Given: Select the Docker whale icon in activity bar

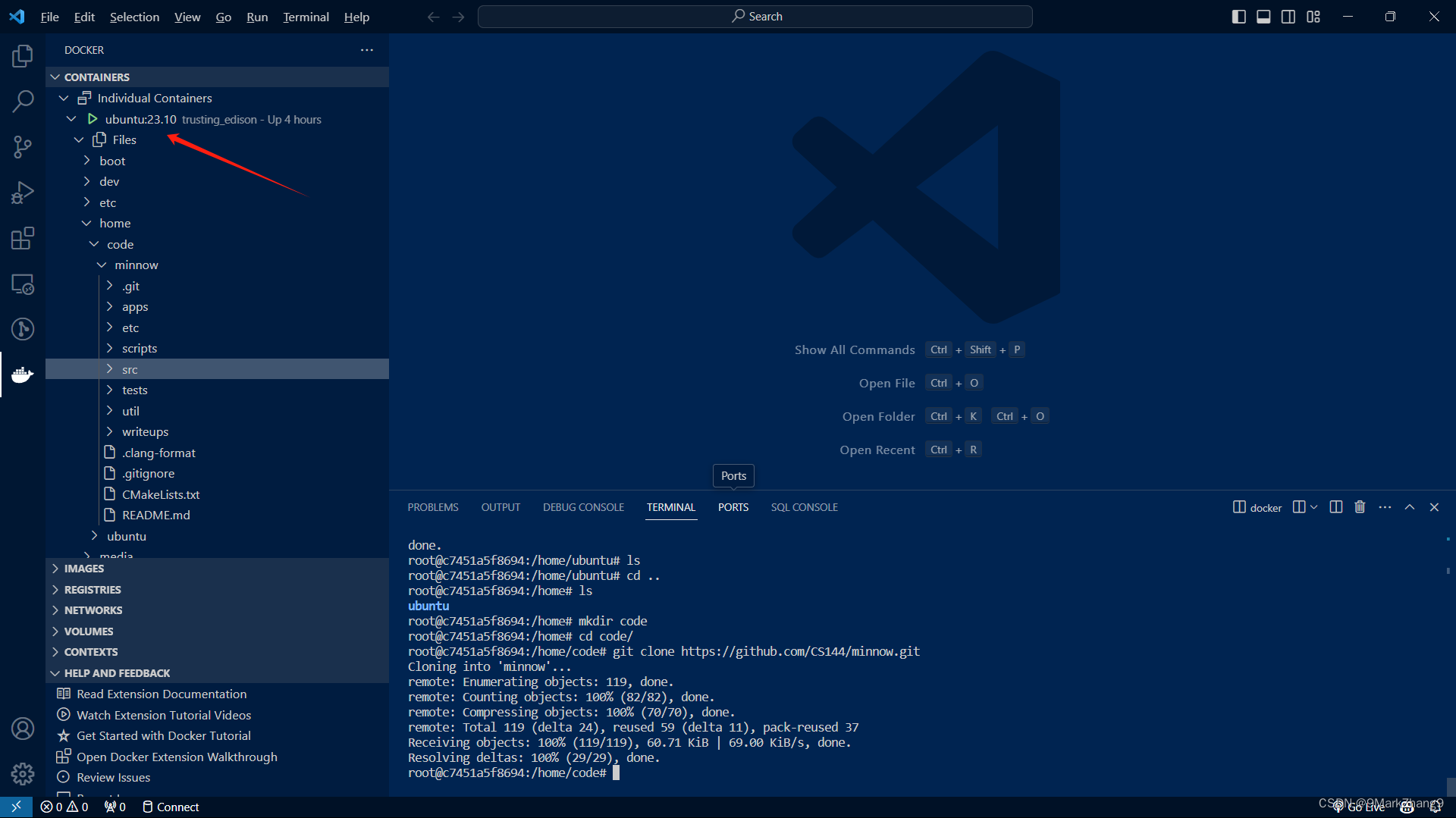Looking at the screenshot, I should (23, 375).
